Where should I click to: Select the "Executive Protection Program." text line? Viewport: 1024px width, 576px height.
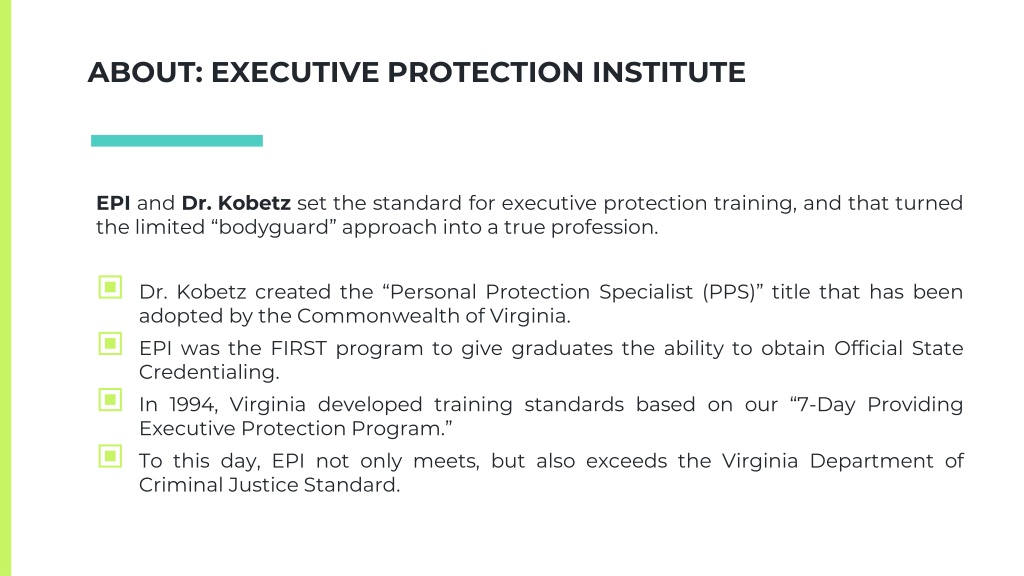[295, 429]
